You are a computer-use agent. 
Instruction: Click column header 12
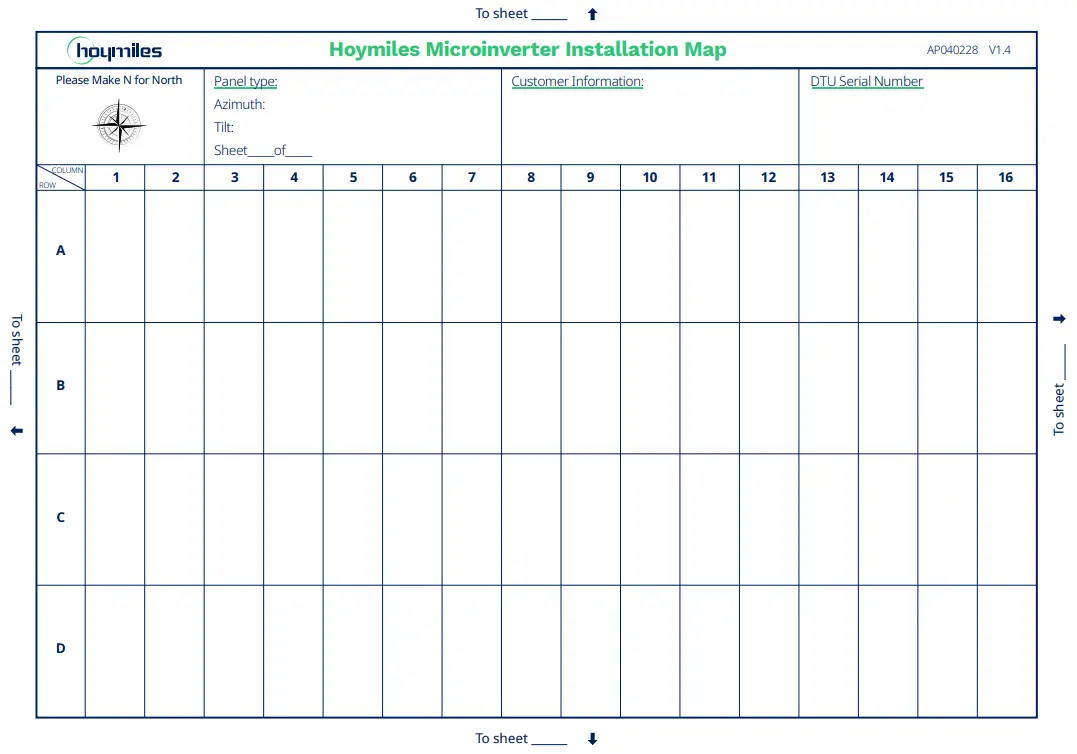pyautogui.click(x=768, y=177)
